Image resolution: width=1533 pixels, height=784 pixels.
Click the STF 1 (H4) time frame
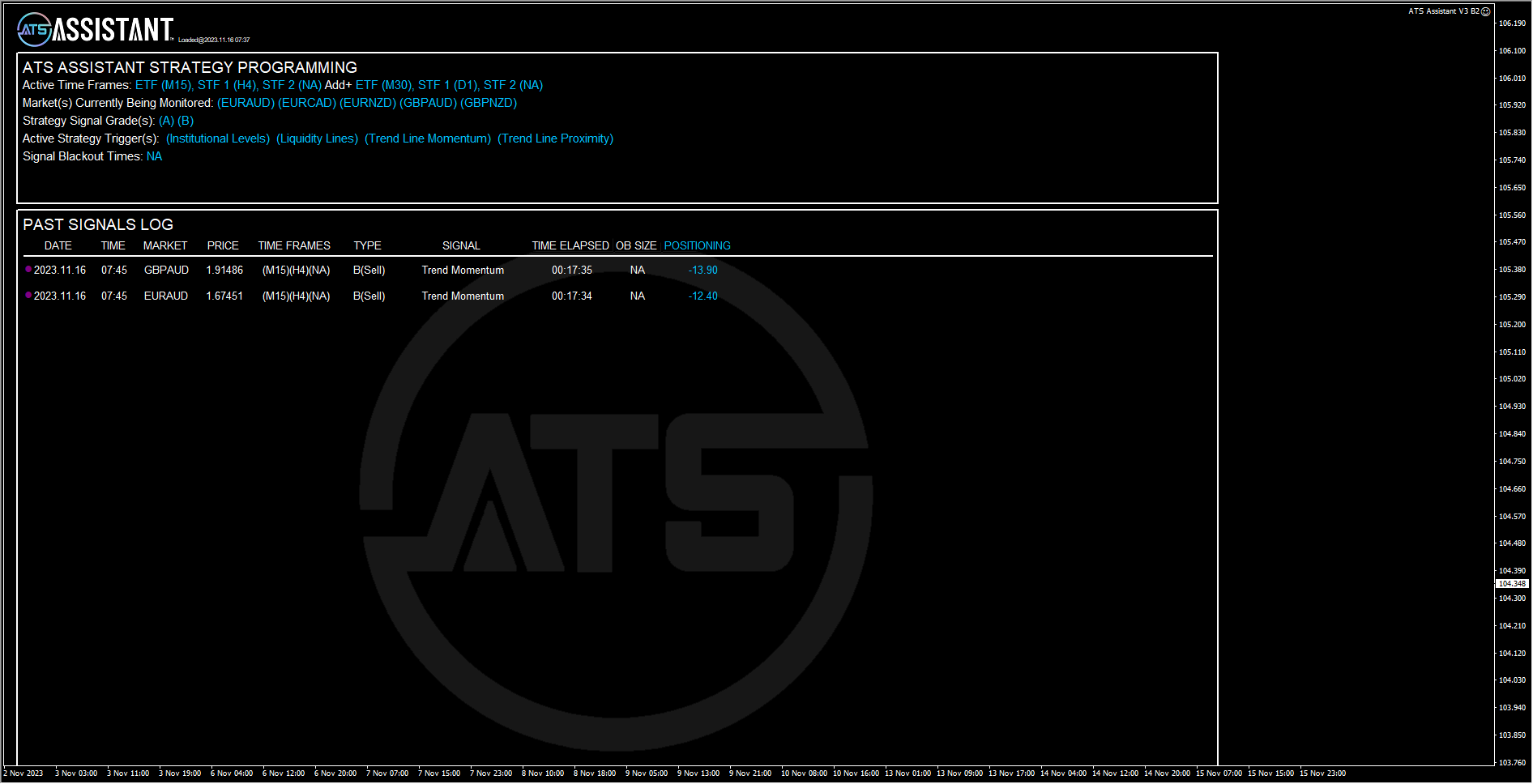click(x=228, y=85)
